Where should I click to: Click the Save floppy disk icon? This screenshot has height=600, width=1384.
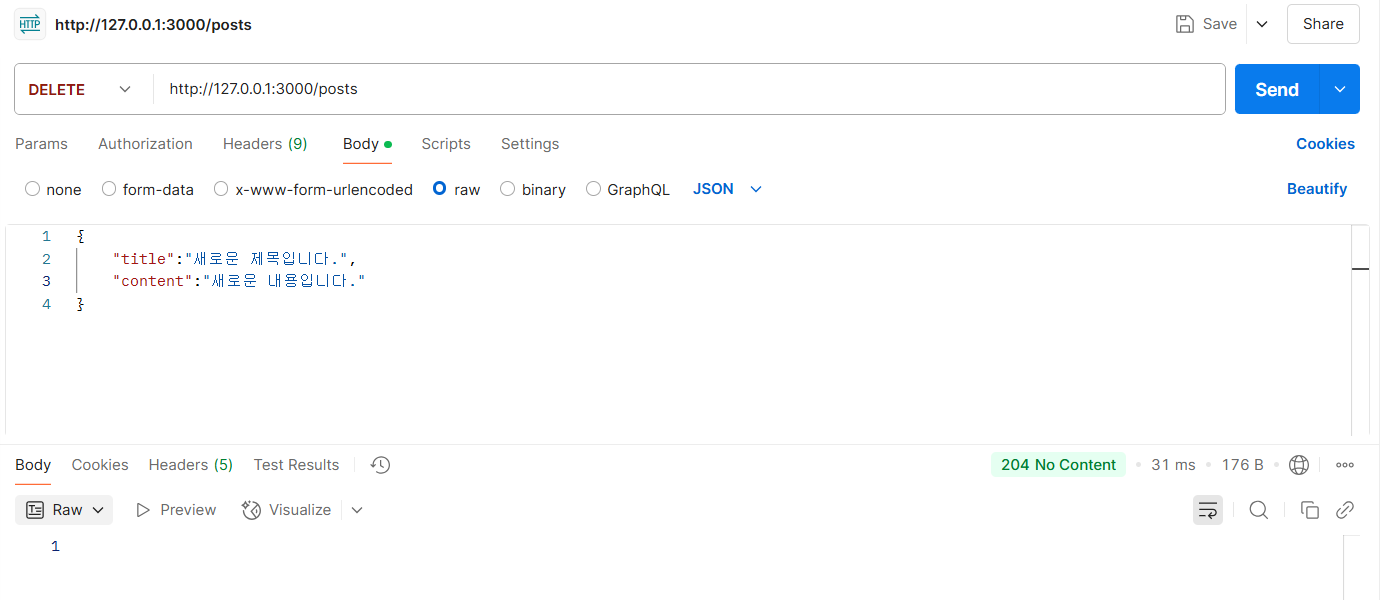tap(1185, 24)
